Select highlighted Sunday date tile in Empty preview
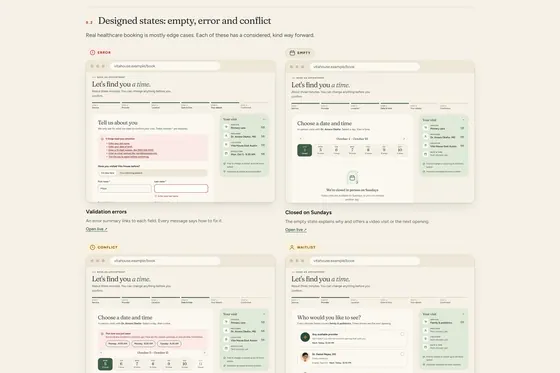The image size is (560, 373). coord(305,150)
